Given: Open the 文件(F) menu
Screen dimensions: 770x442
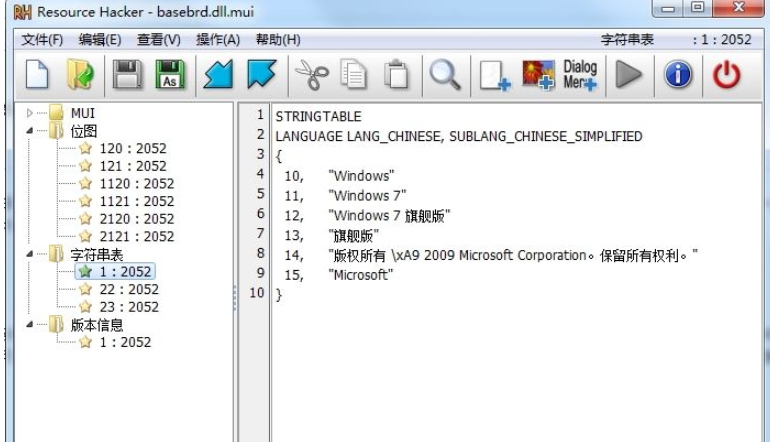Looking at the screenshot, I should coord(42,39).
